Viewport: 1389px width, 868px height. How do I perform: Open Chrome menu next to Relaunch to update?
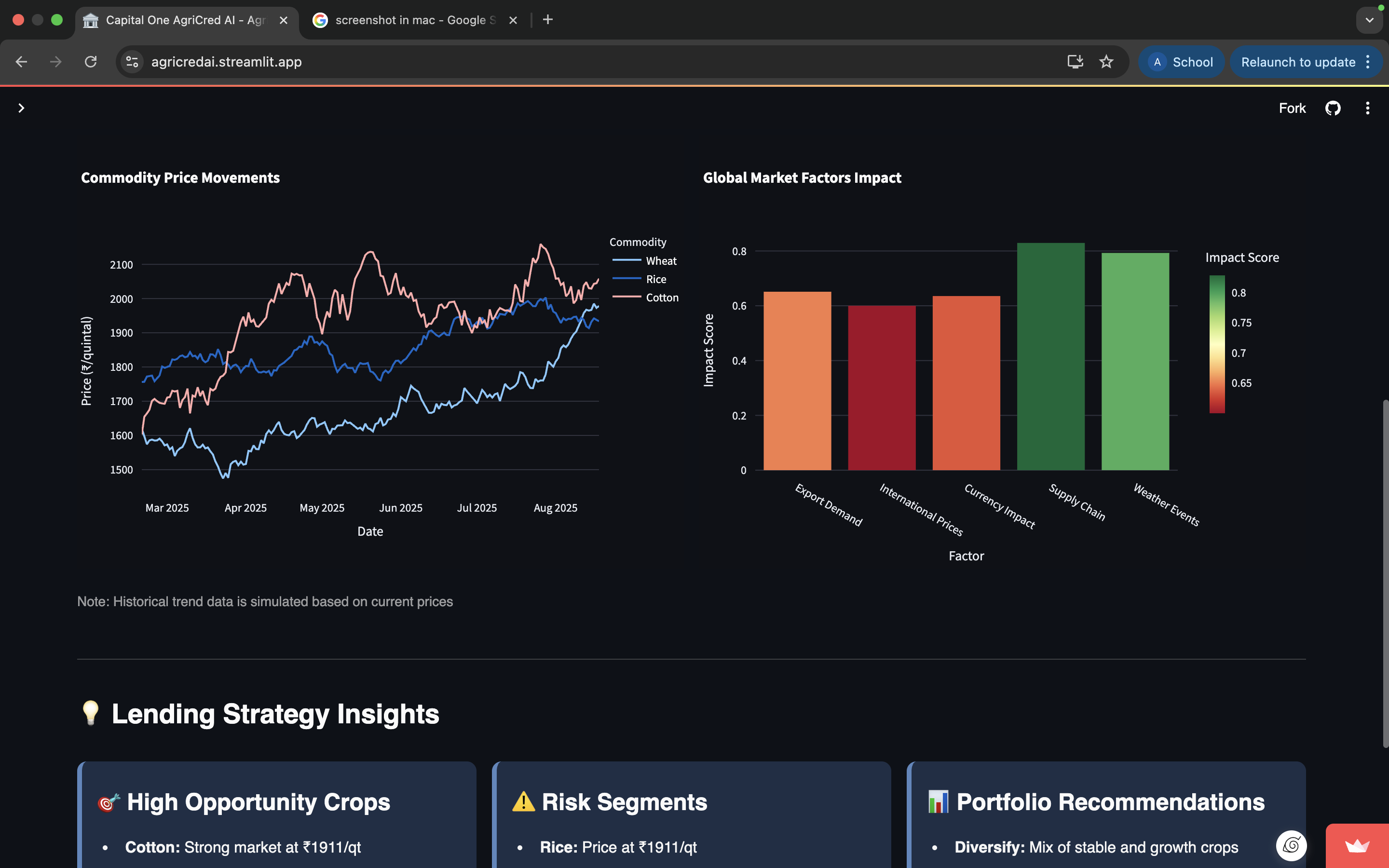(1368, 62)
